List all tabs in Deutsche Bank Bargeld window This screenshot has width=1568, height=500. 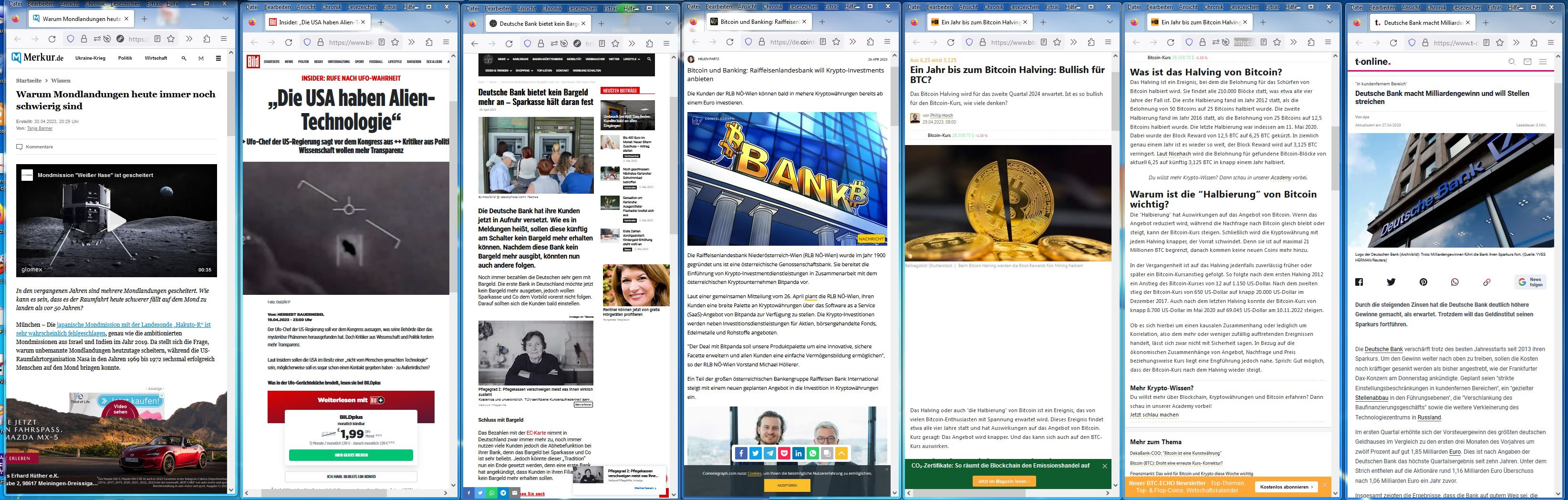click(x=668, y=23)
